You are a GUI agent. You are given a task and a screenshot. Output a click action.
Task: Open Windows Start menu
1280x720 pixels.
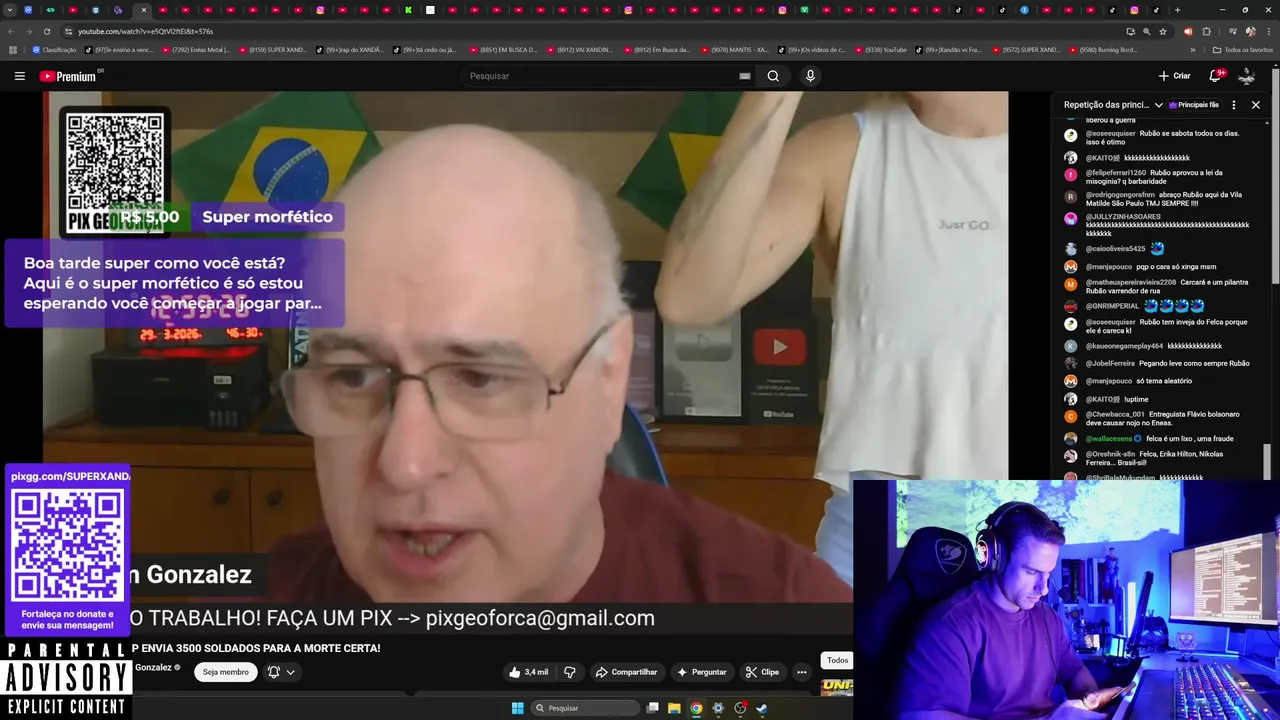(517, 708)
